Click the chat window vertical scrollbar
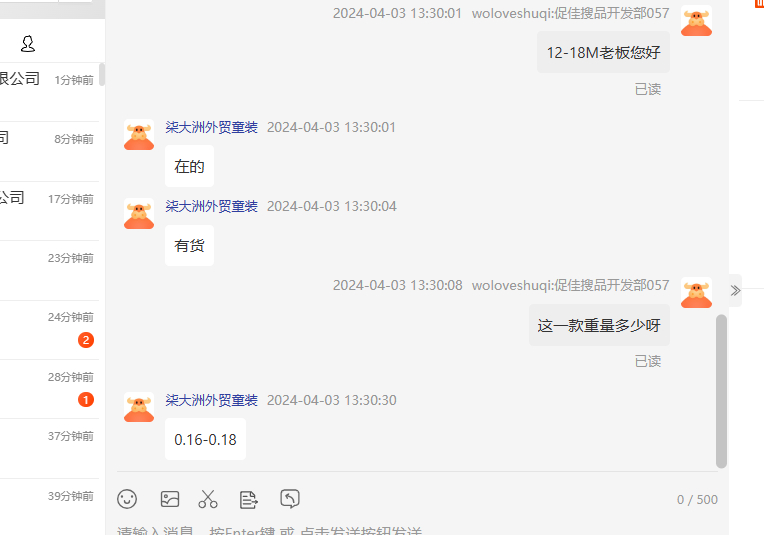Viewport: 764px width, 535px height. point(721,391)
